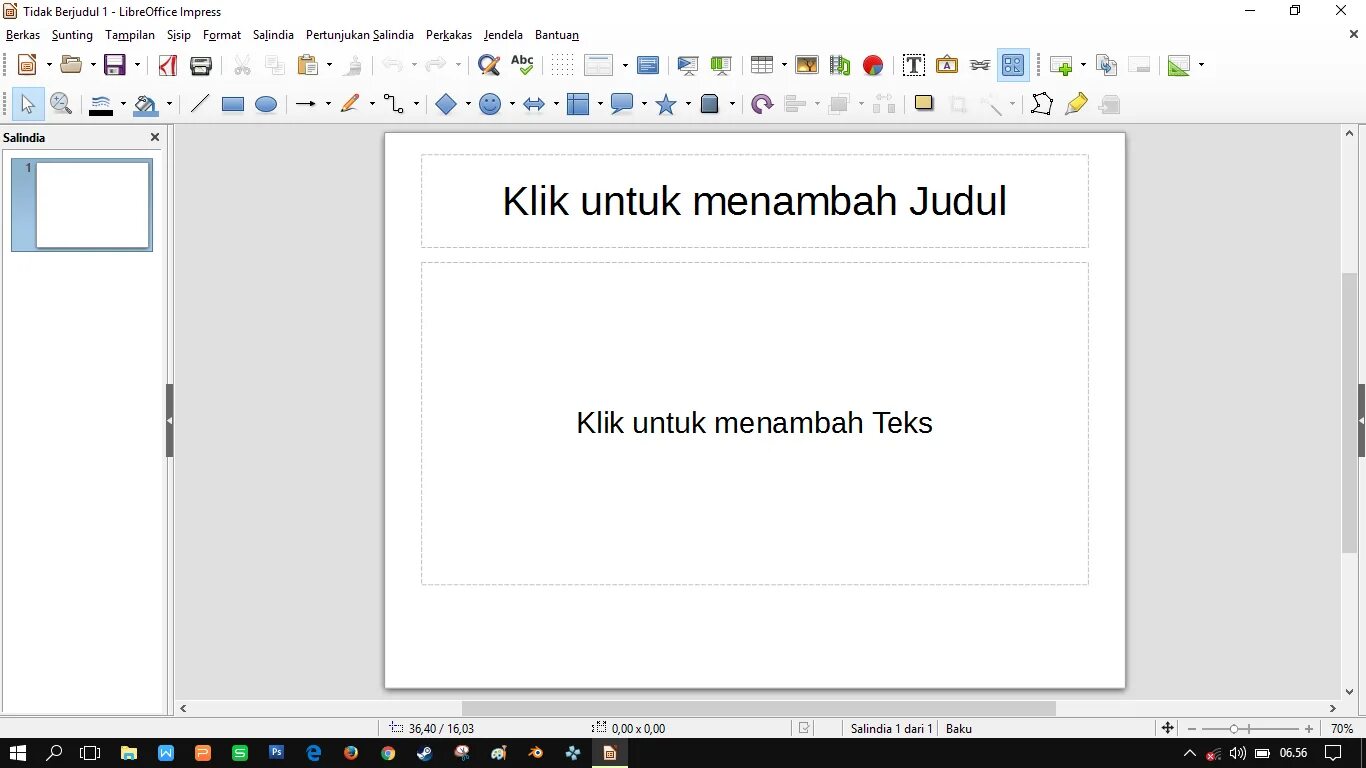The width and height of the screenshot is (1366, 768).
Task: Duplicate slide icon
Action: (1106, 65)
